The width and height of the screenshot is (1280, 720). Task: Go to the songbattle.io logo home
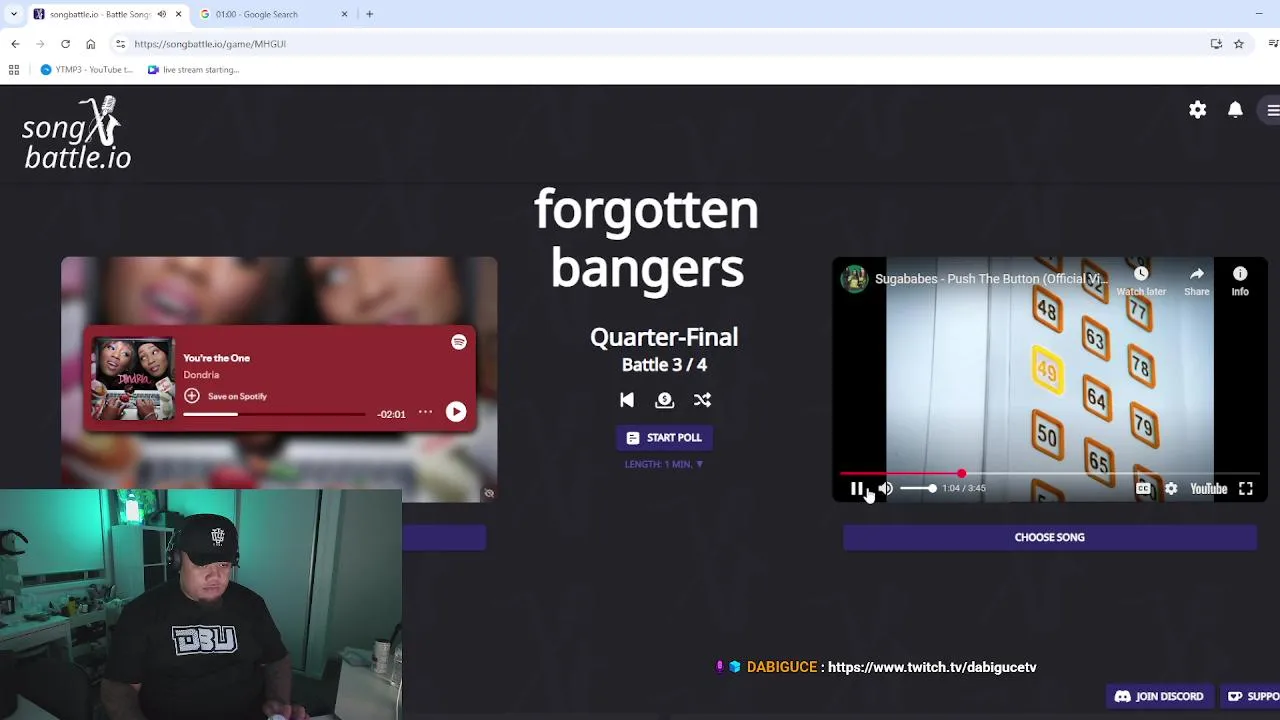pos(77,133)
